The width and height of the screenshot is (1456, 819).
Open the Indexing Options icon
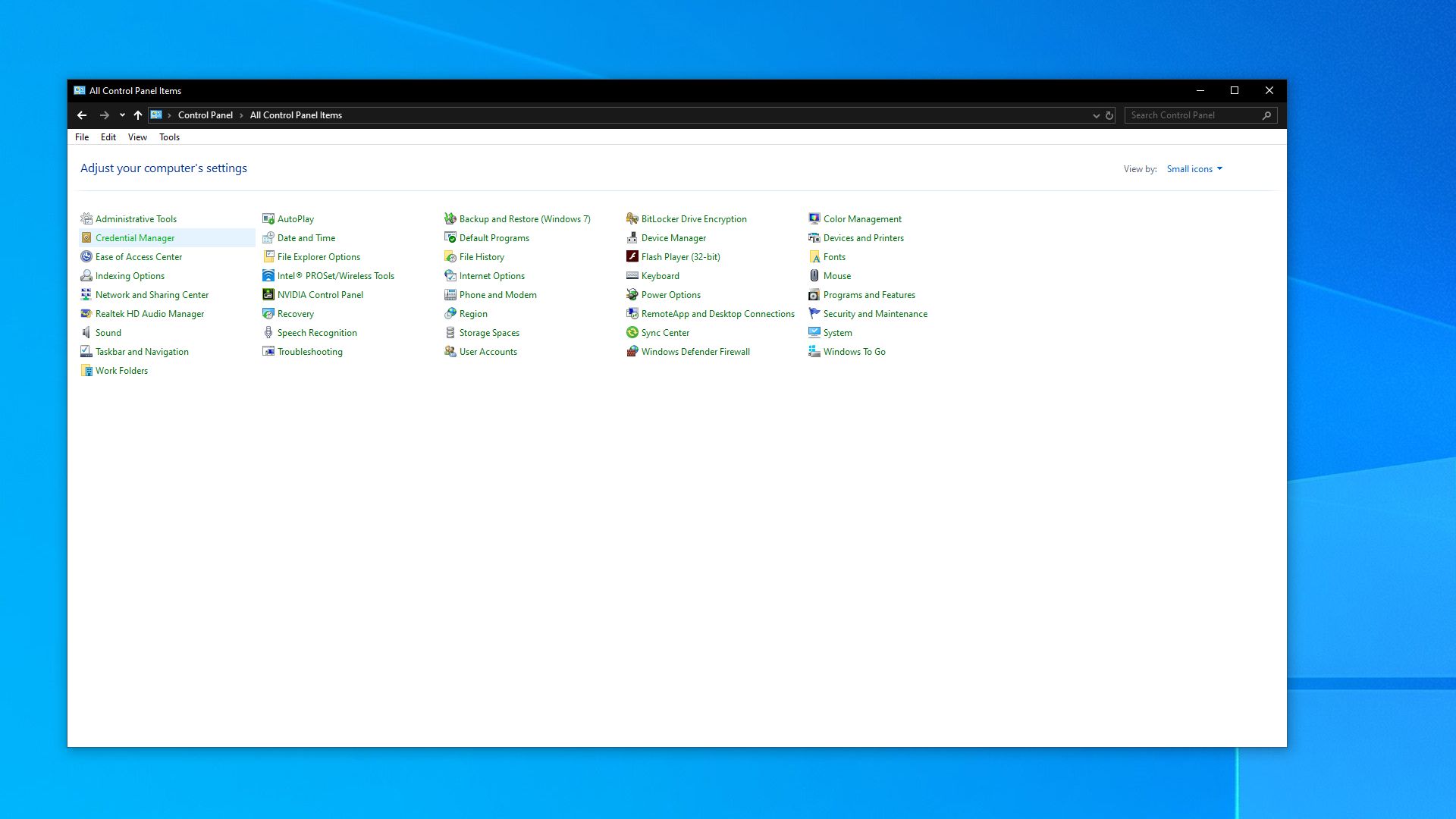(86, 275)
